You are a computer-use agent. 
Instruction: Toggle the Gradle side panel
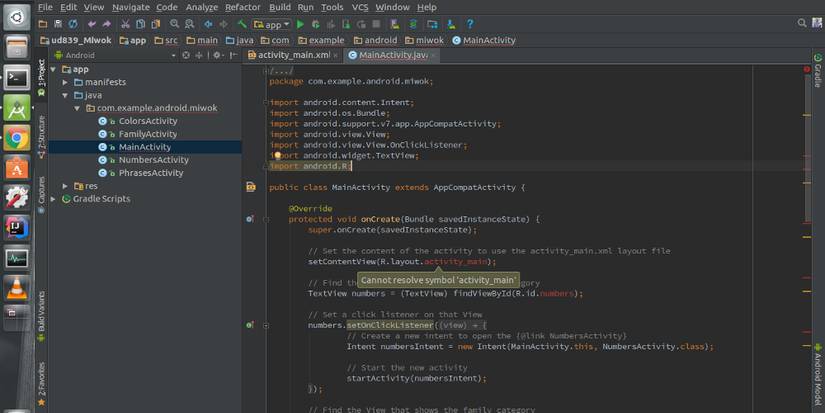(817, 70)
